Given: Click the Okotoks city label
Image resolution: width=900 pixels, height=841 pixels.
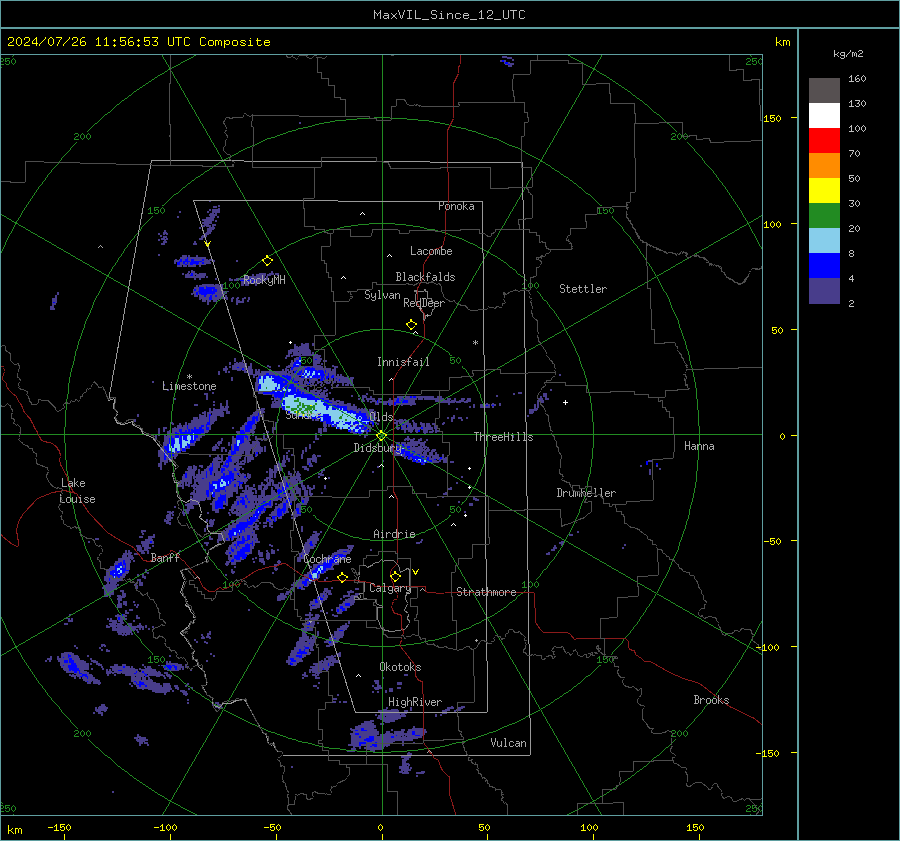Looking at the screenshot, I should pos(400,667).
